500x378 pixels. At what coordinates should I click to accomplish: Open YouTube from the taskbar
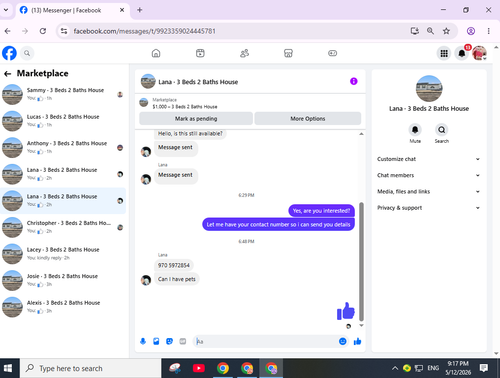click(x=199, y=368)
